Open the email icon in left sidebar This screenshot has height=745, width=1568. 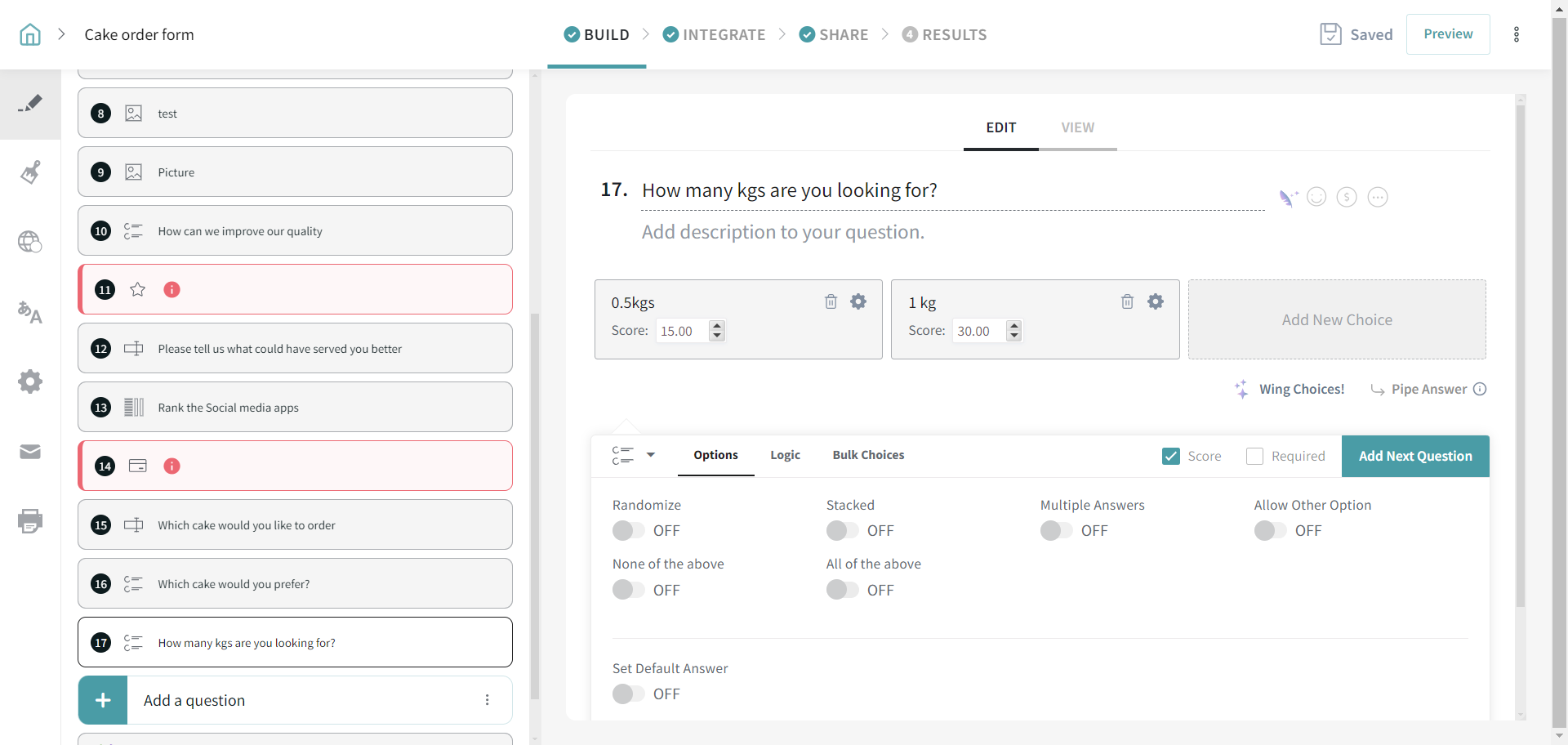point(30,452)
